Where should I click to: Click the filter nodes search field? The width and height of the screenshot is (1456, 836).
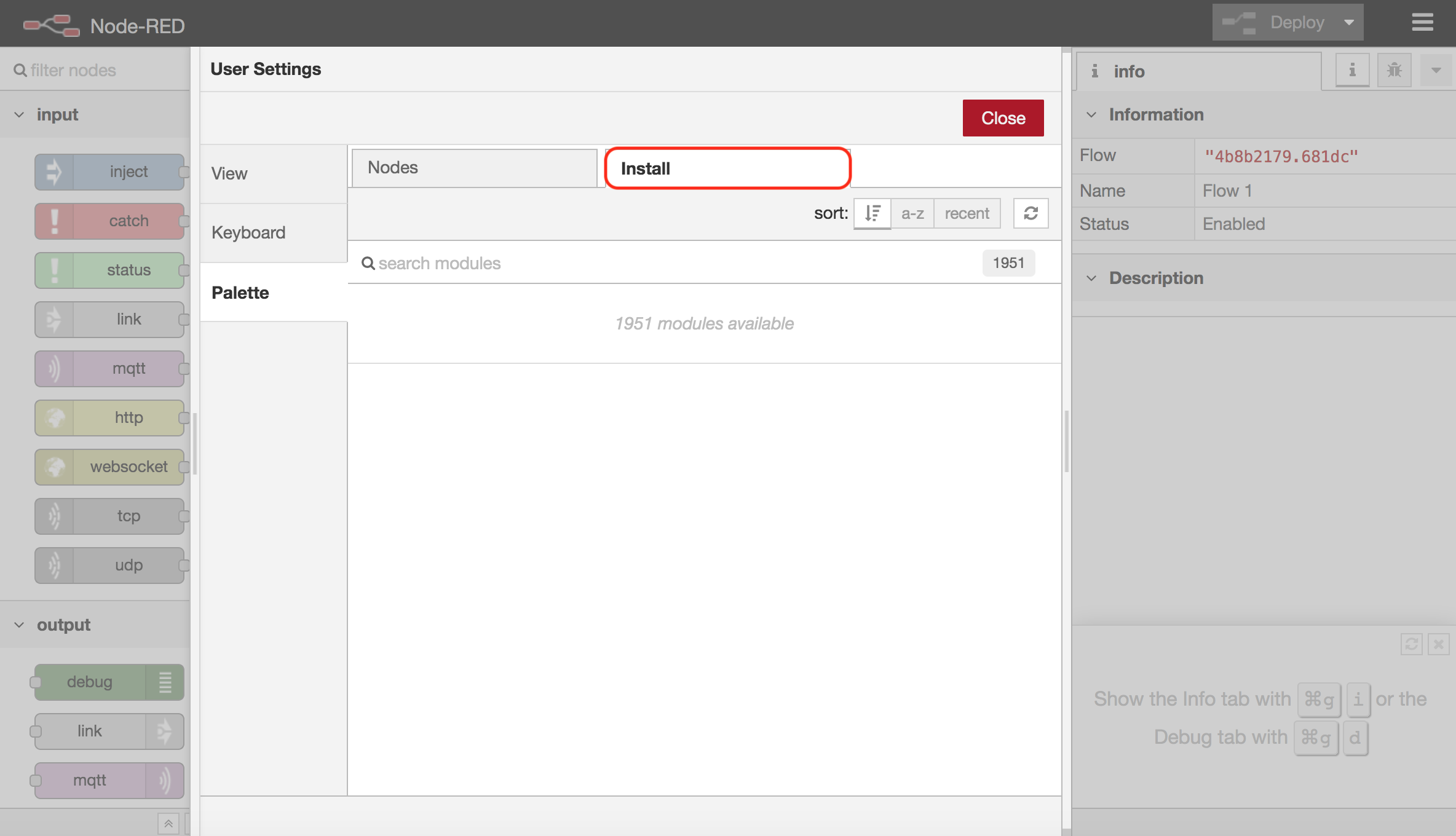click(x=95, y=70)
